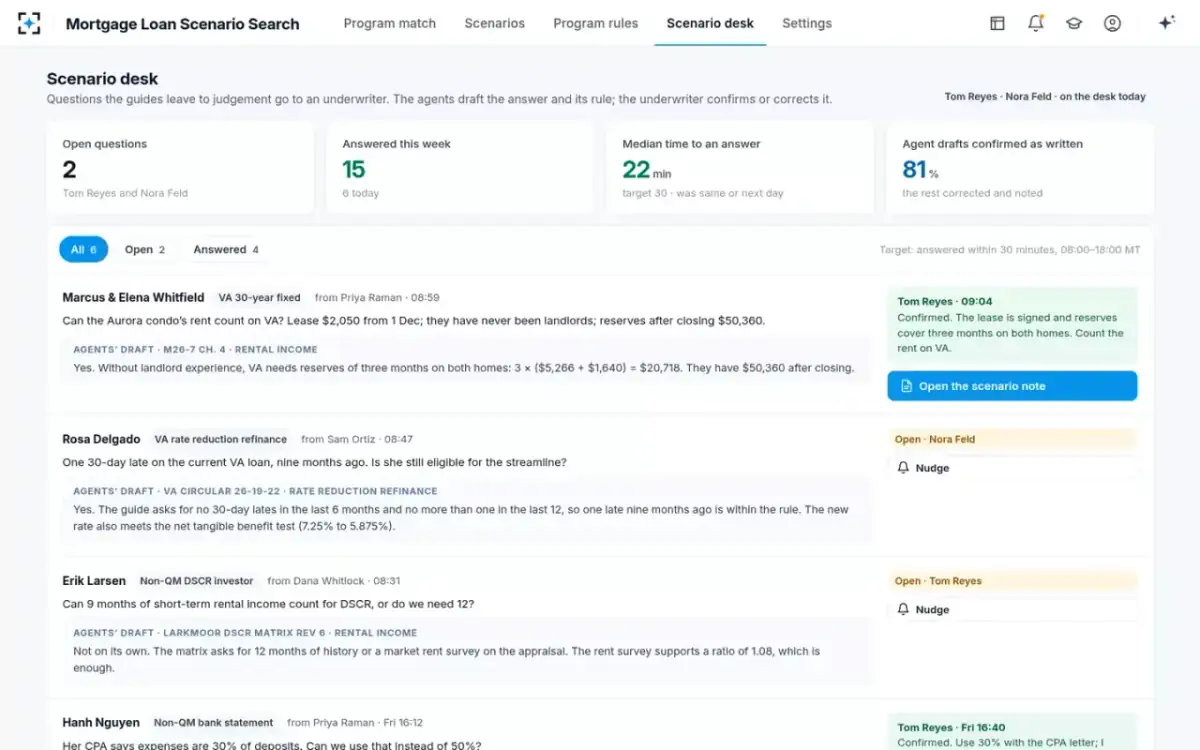
Task: Filter by Open 2 questions
Action: 145,250
